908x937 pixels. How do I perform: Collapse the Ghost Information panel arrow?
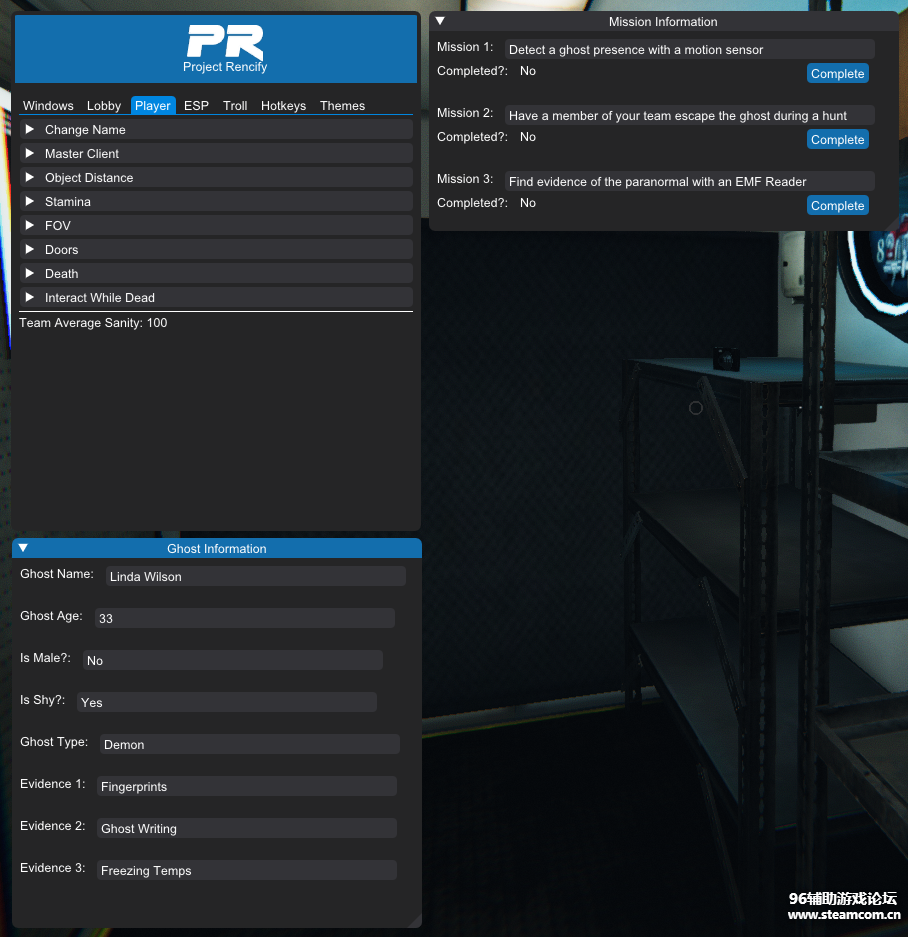(24, 548)
